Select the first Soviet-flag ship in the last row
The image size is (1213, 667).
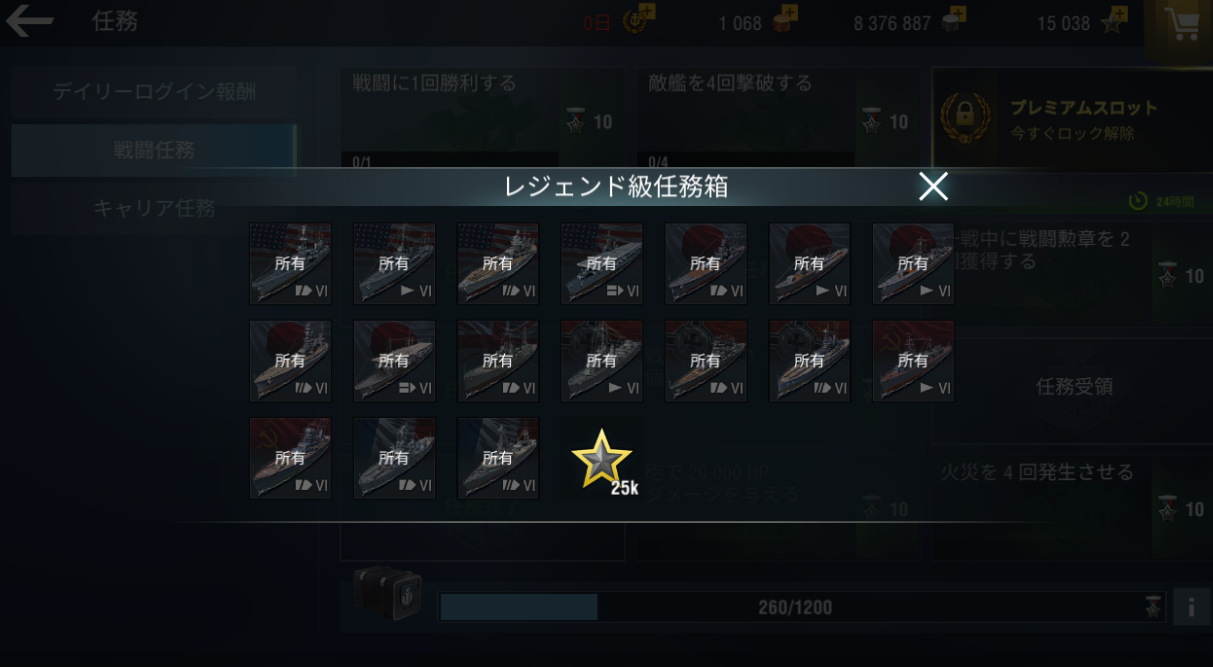290,458
